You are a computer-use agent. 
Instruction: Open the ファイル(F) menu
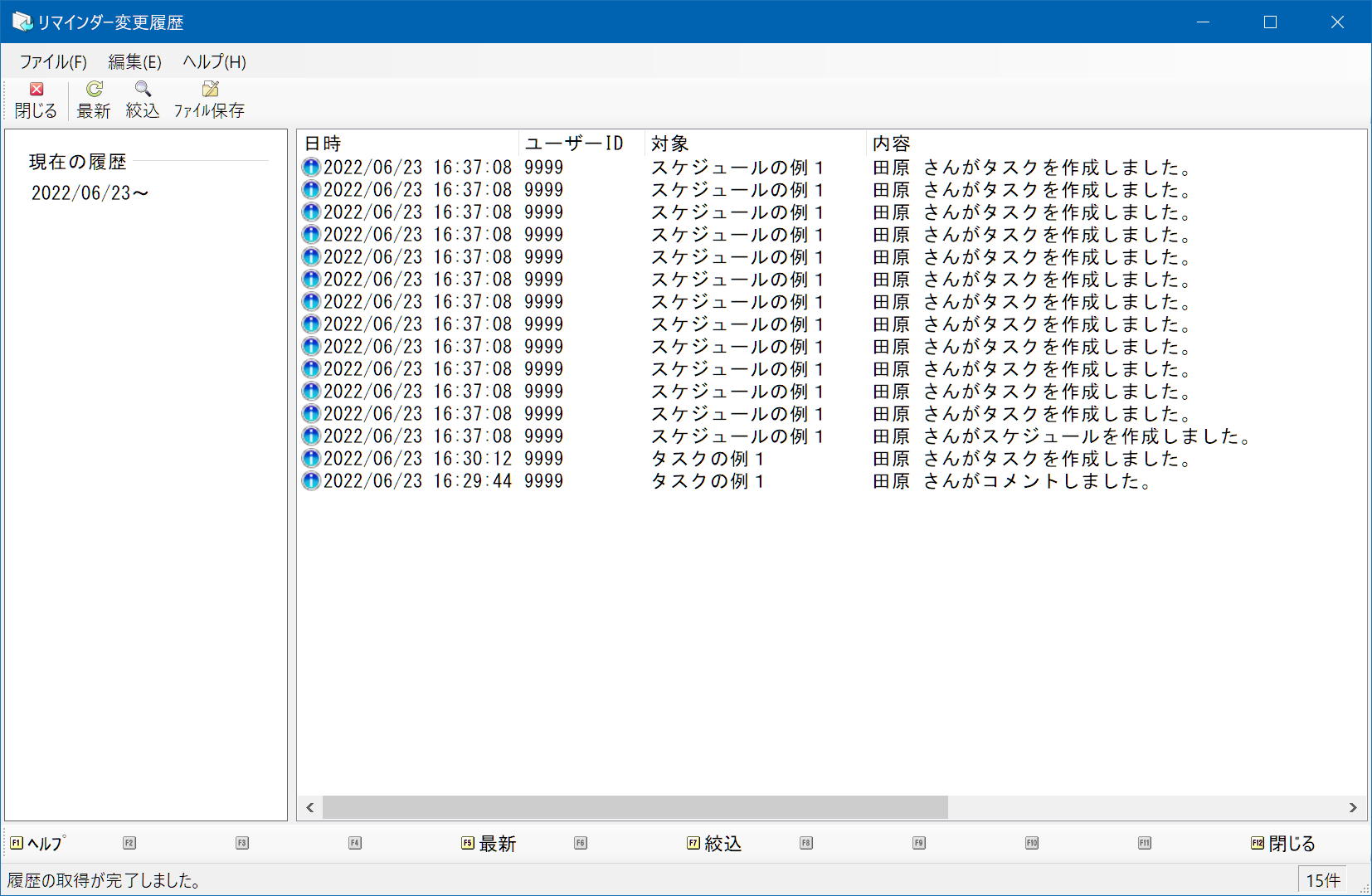tap(53, 61)
